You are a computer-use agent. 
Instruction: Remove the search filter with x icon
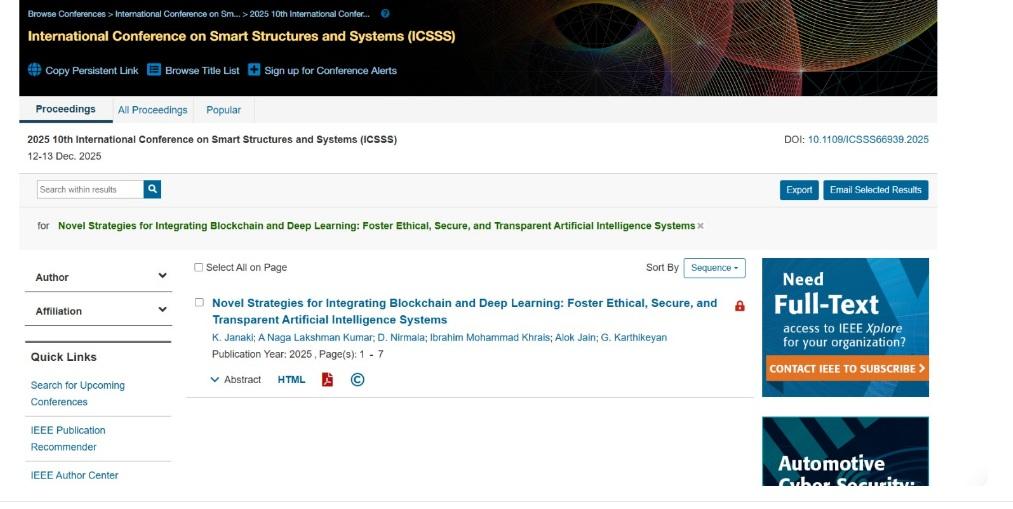coord(700,226)
